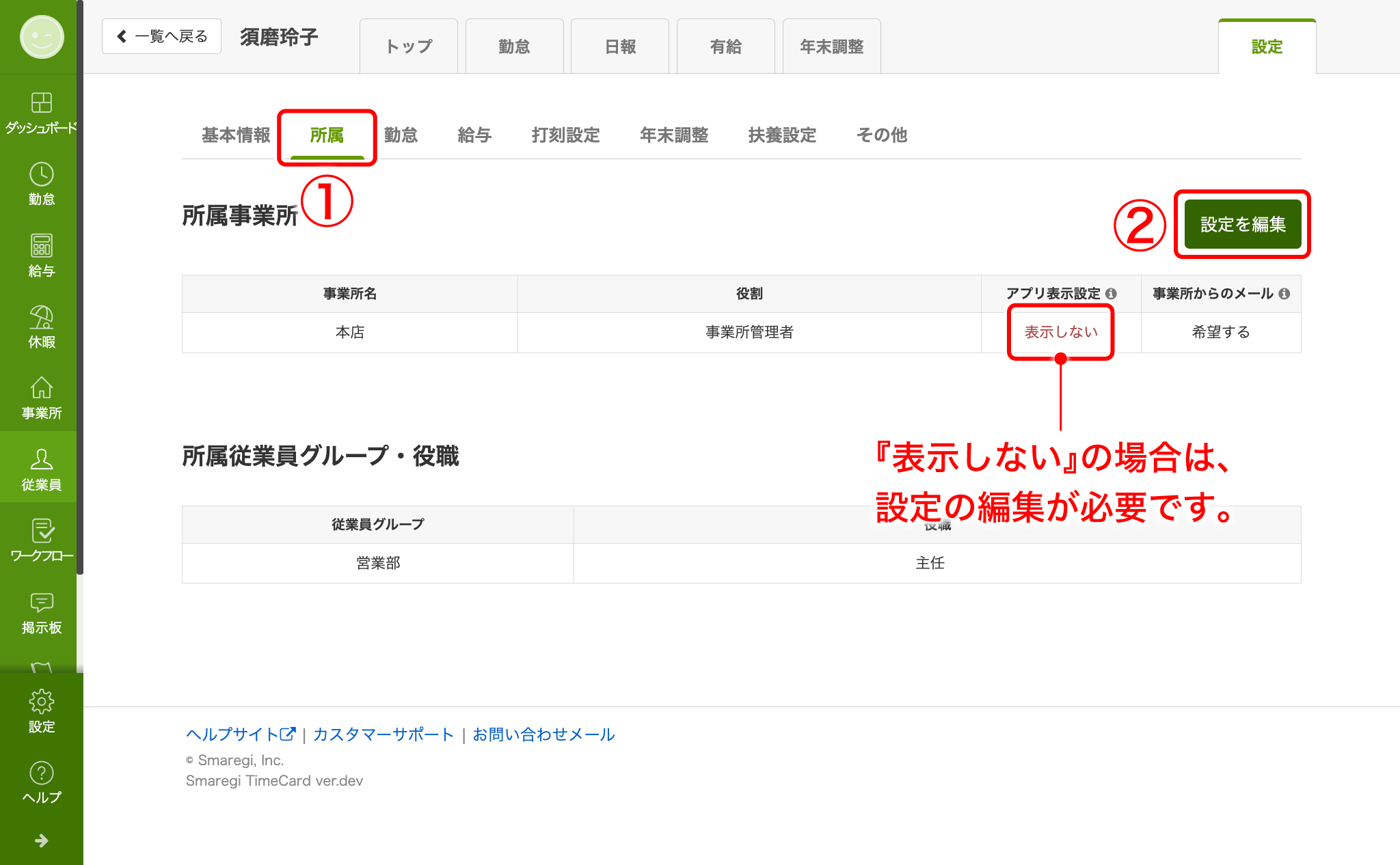
Task: Open the 年末調整 top tab
Action: tap(831, 46)
